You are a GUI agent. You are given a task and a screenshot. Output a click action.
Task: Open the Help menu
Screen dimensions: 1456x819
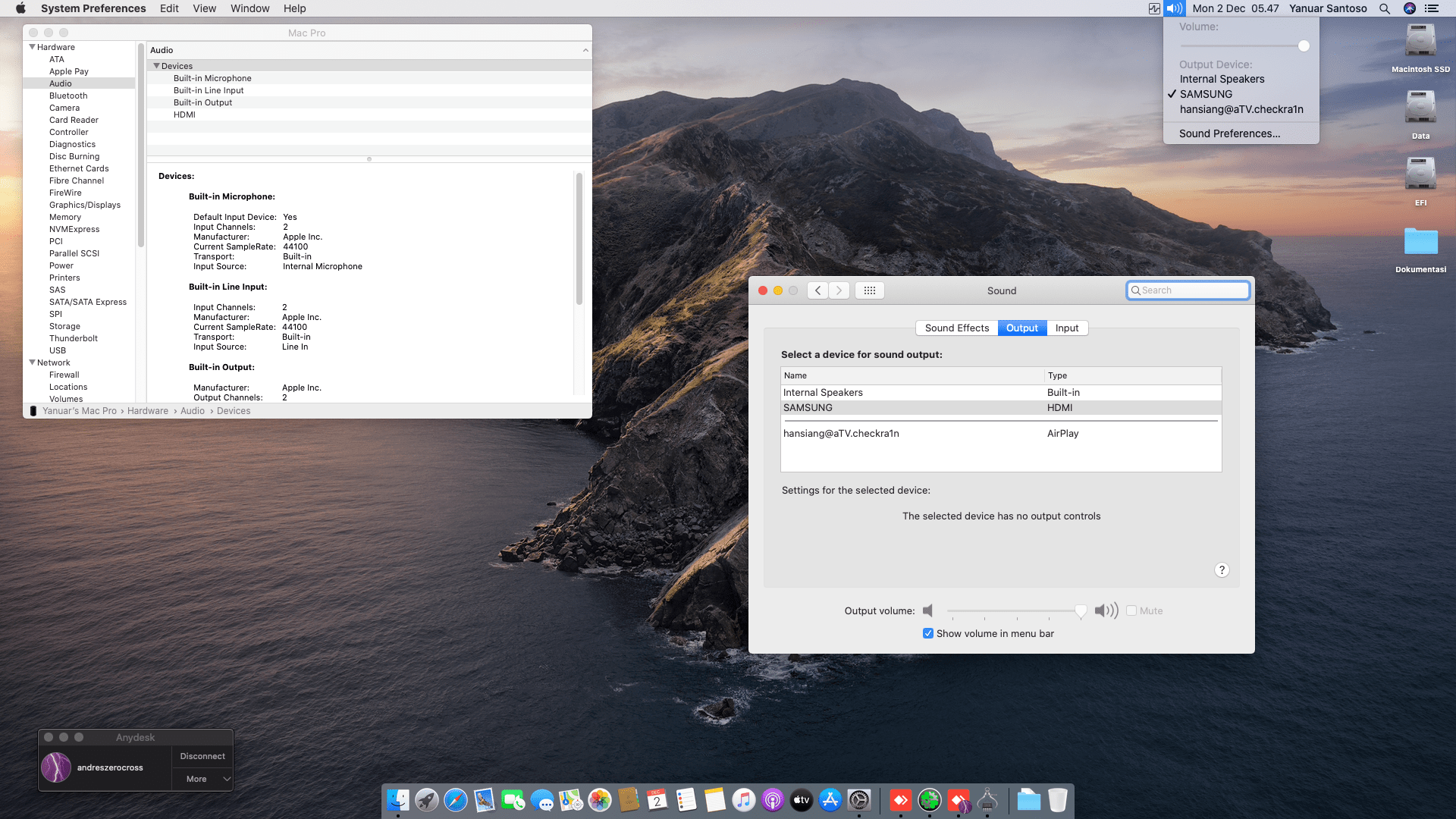[x=295, y=8]
